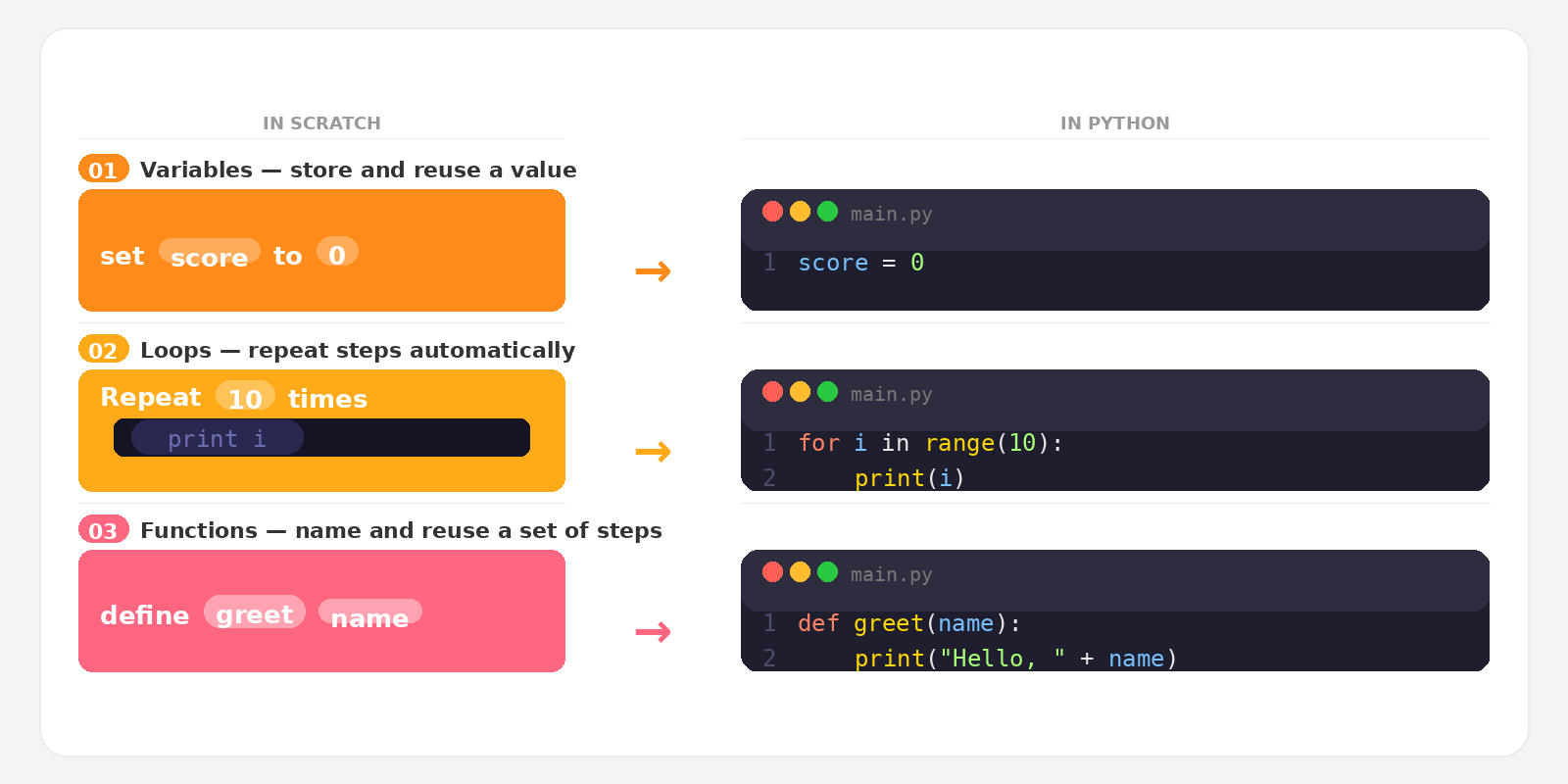Click 'Loops — repeat steps automatically' heading

(358, 350)
